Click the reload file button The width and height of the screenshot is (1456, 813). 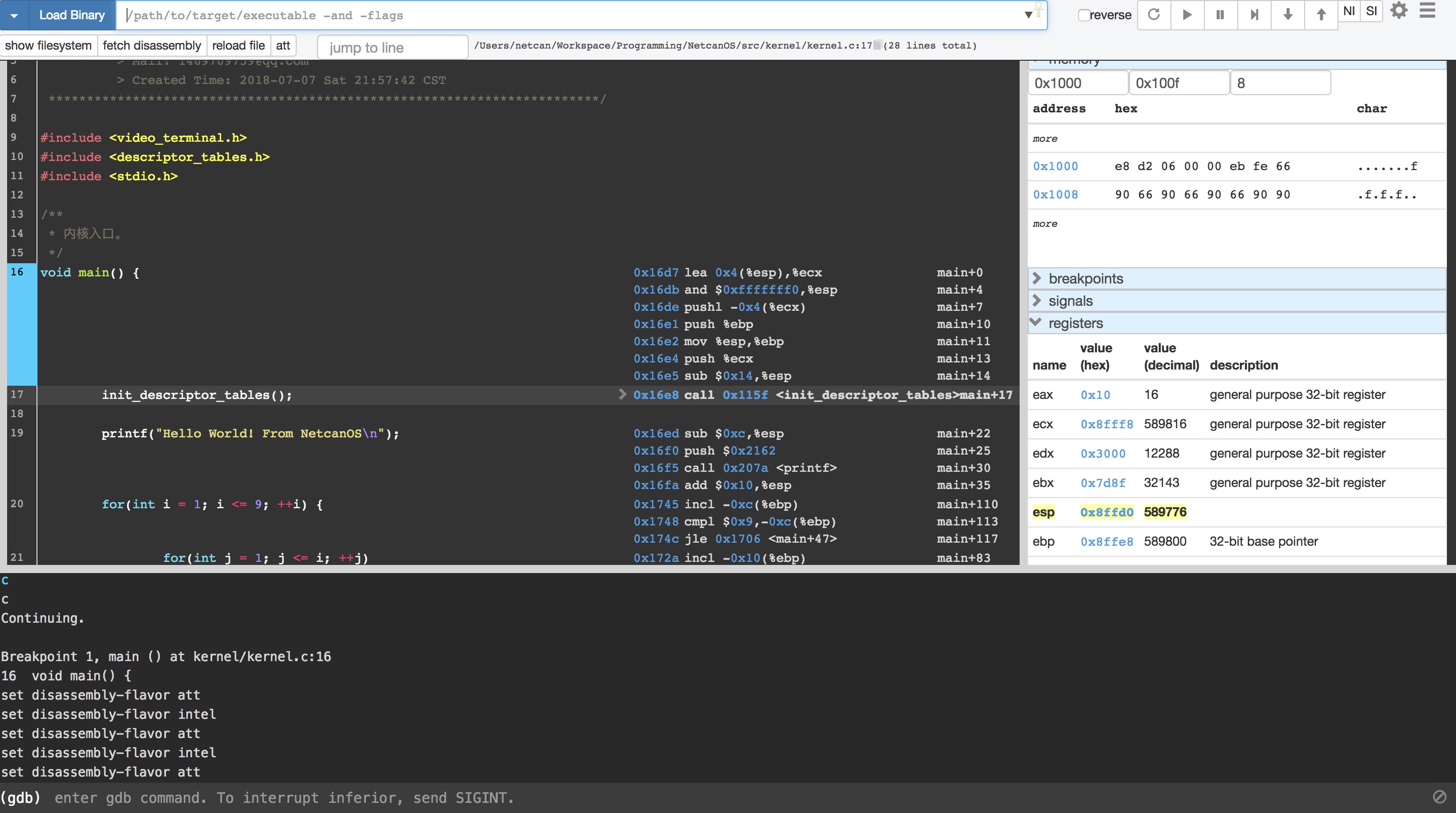pos(239,45)
